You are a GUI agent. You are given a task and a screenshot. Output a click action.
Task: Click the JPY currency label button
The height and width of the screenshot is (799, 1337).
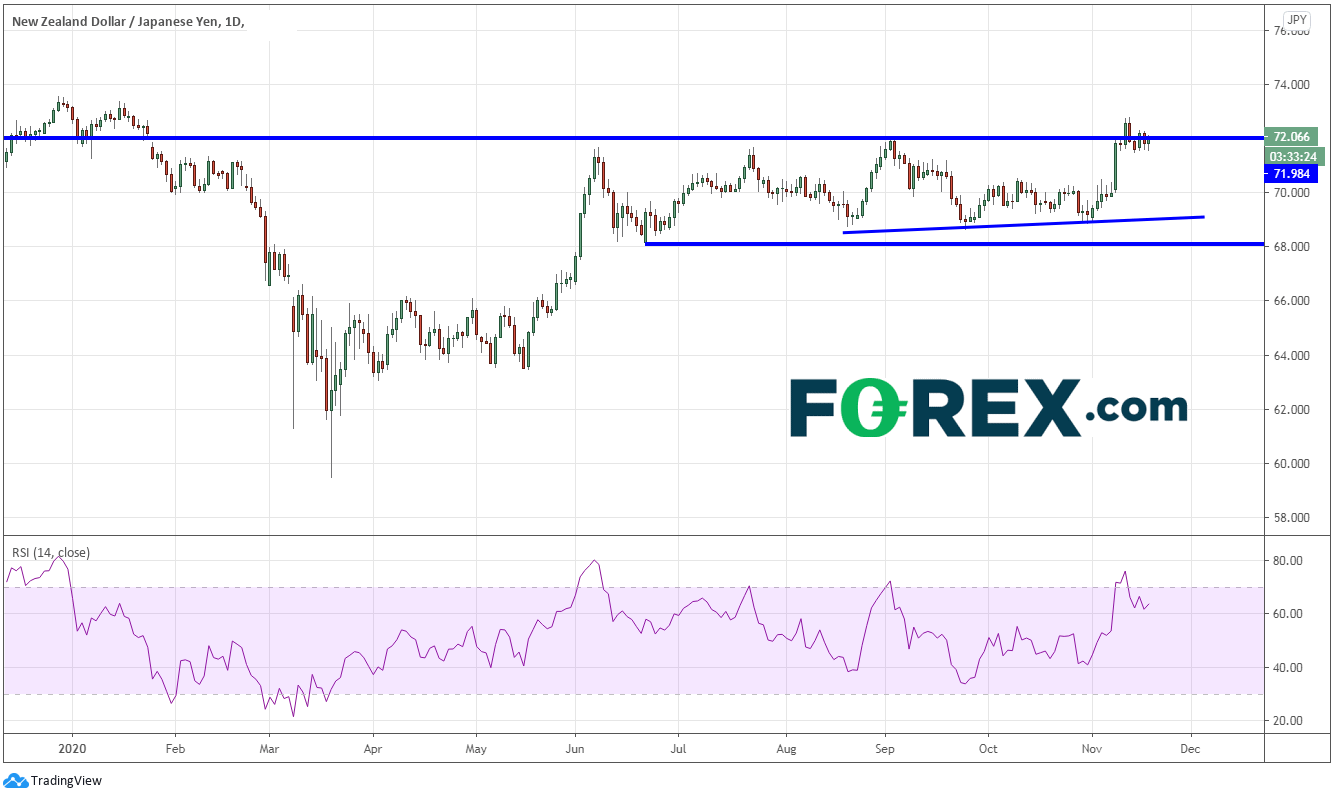point(1296,19)
